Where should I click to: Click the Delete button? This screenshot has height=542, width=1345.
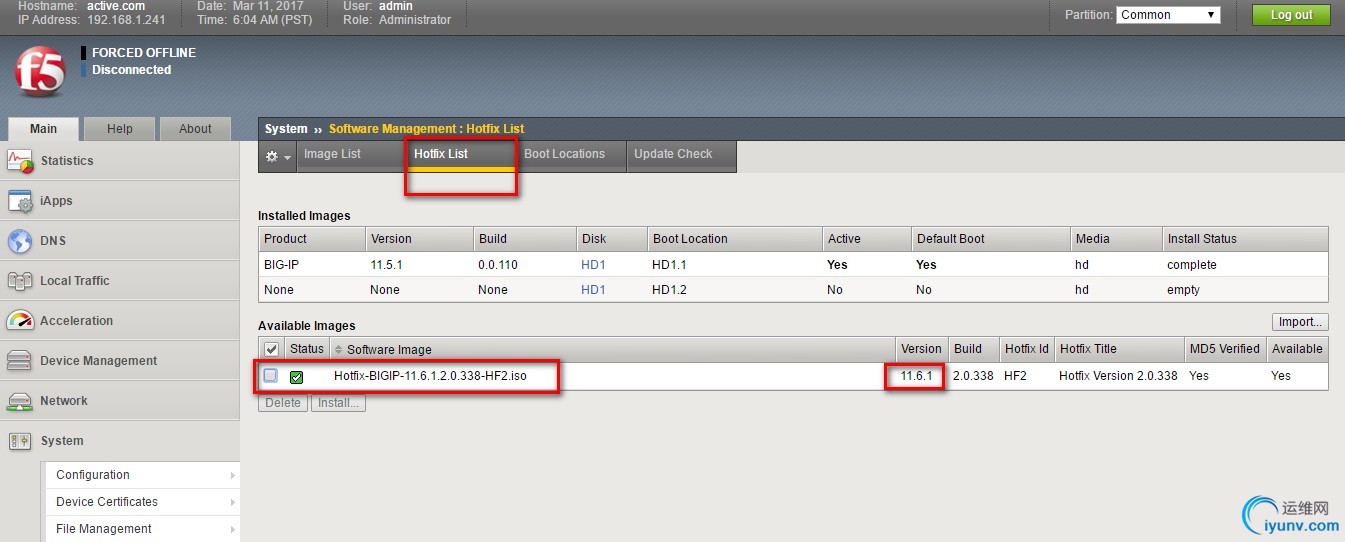click(283, 403)
